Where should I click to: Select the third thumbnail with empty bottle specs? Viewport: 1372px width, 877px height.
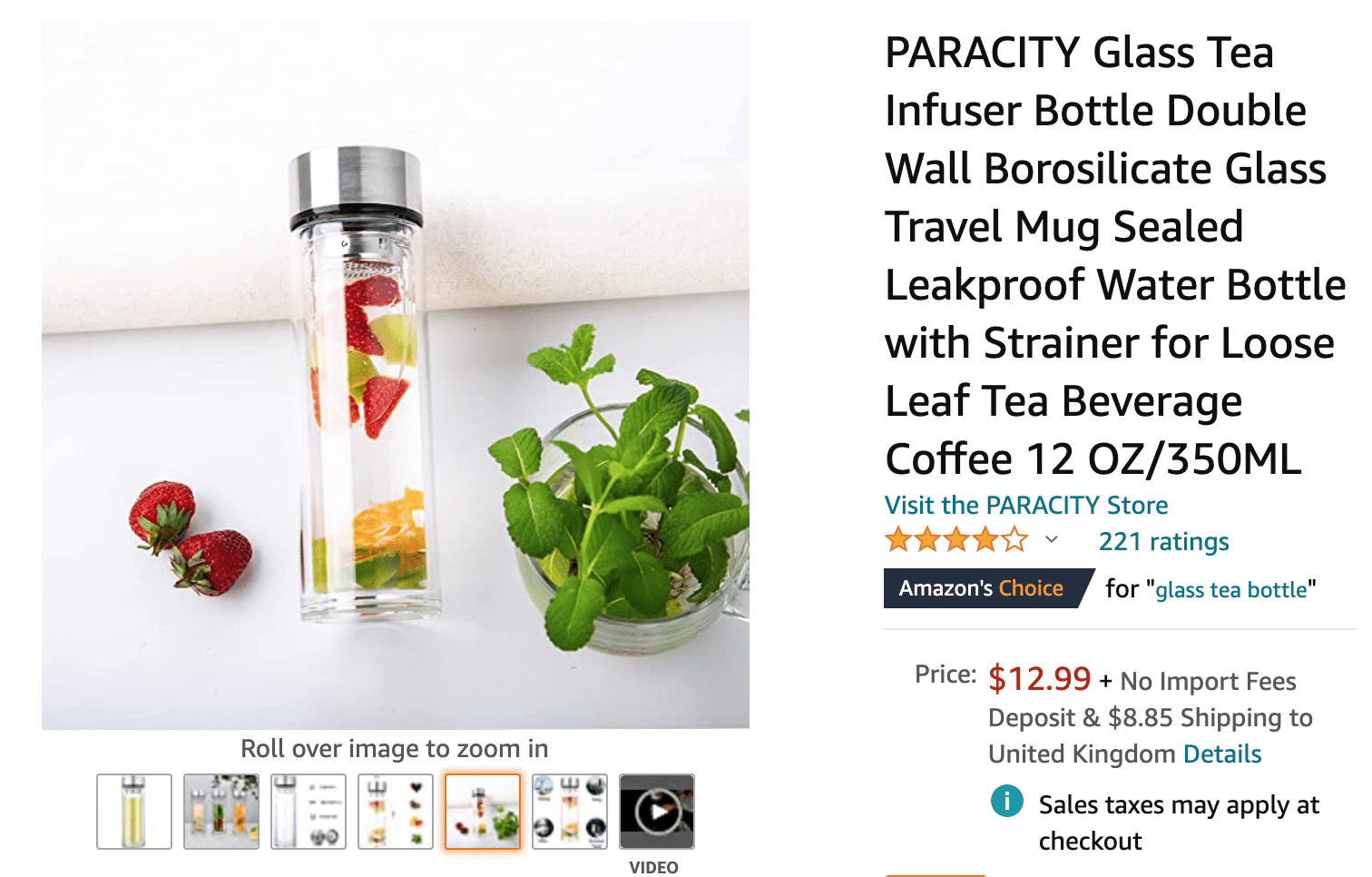click(x=309, y=812)
